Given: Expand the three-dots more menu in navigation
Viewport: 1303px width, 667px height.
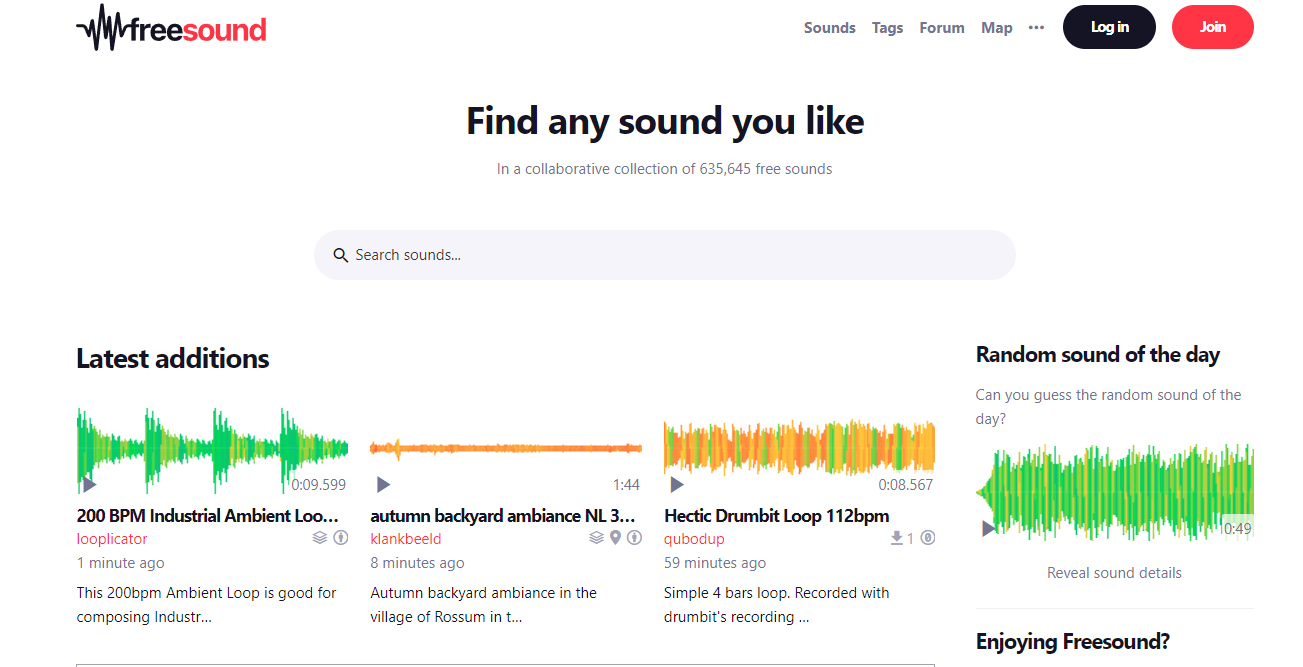Looking at the screenshot, I should (1036, 28).
